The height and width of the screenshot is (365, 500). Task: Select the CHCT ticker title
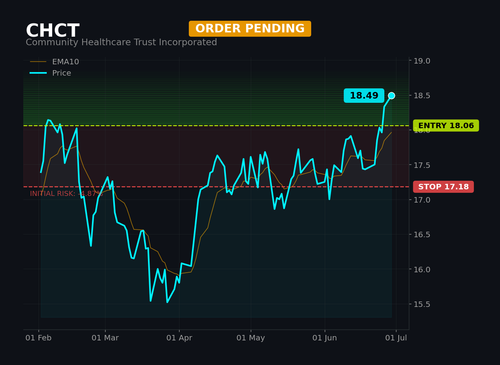53,31
